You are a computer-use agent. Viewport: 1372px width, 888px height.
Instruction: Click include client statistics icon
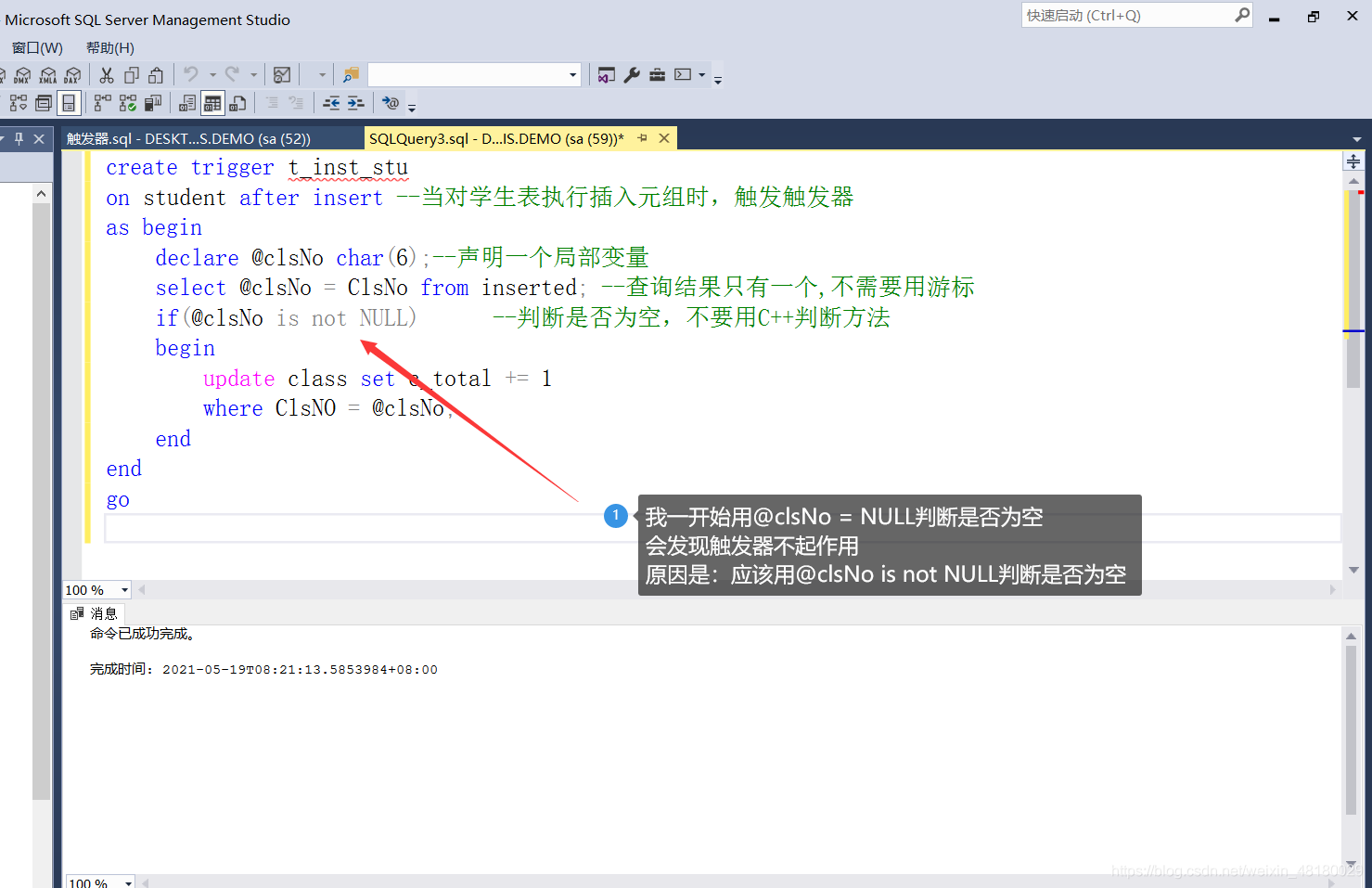(x=153, y=103)
